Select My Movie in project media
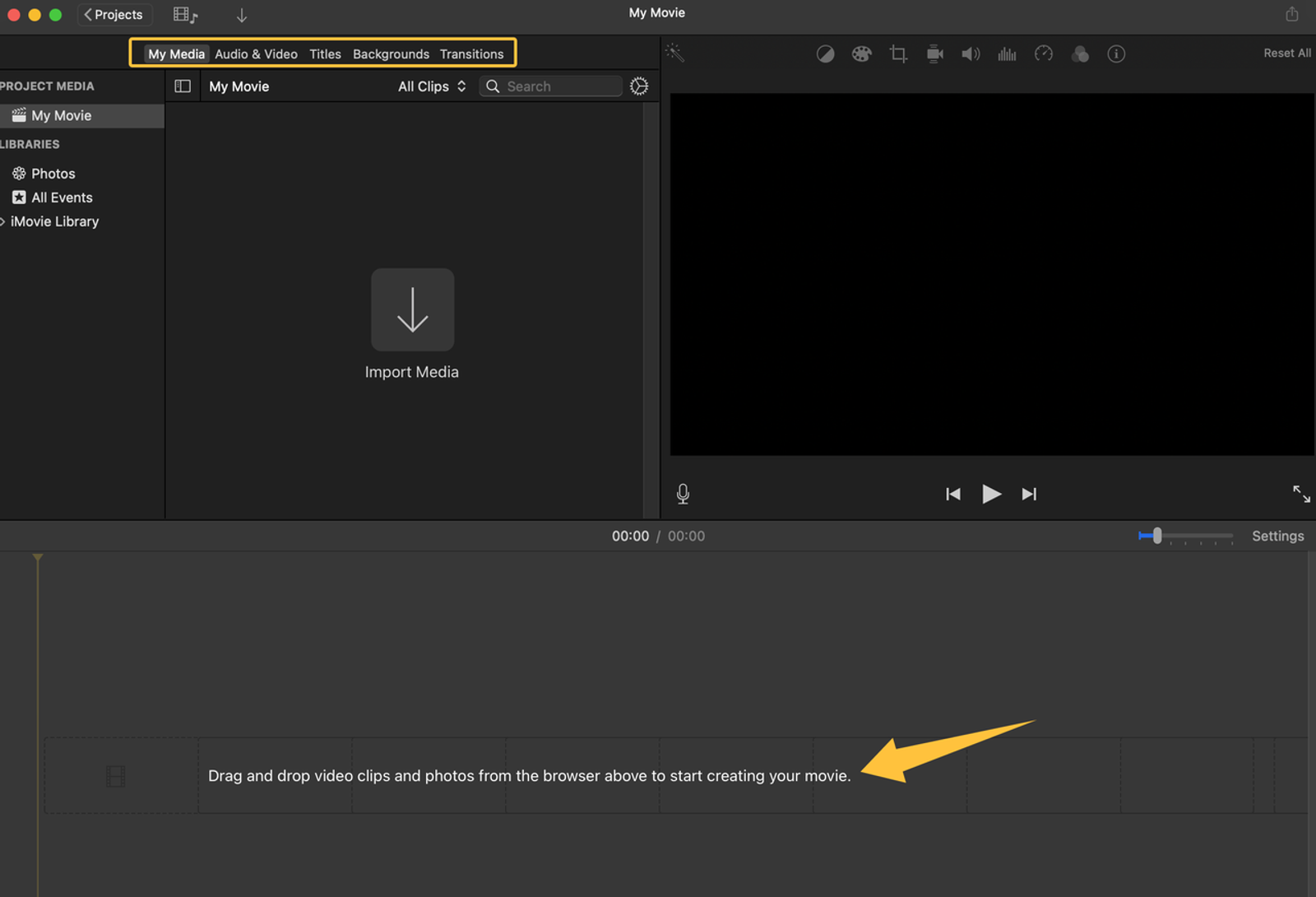Image resolution: width=1316 pixels, height=897 pixels. pos(81,116)
